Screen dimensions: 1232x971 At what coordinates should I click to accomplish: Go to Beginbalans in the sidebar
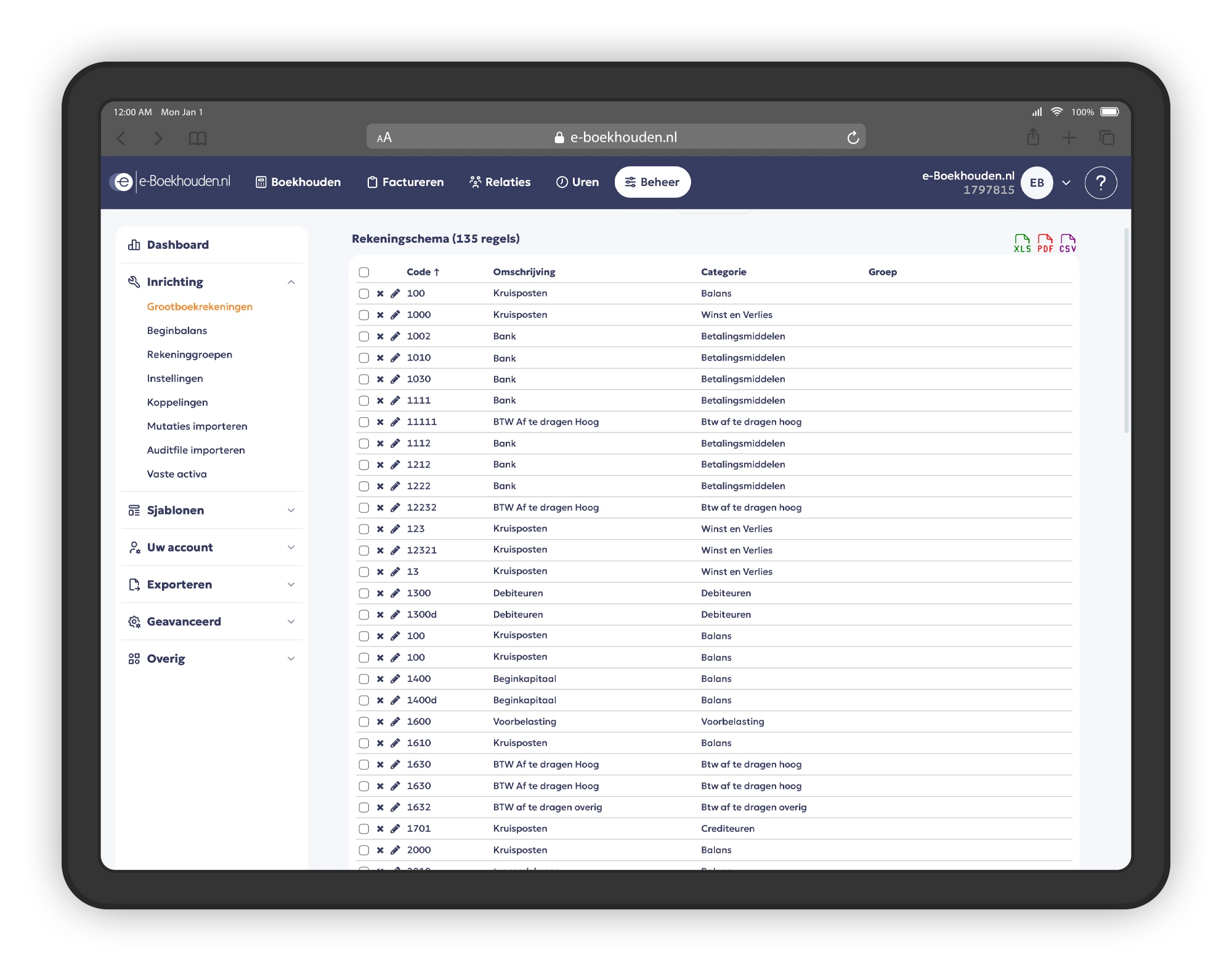click(x=177, y=331)
